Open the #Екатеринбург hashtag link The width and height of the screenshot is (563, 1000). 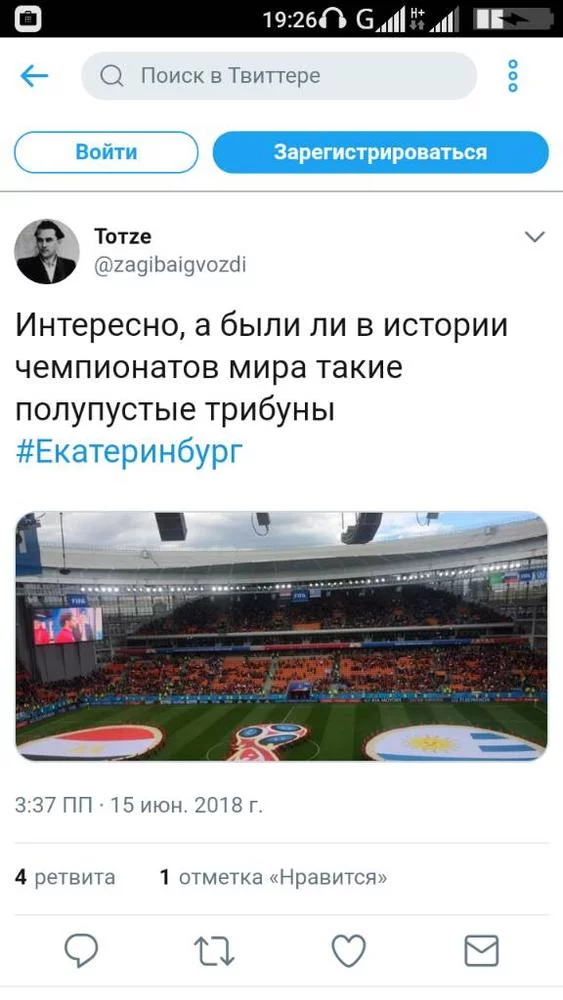(129, 452)
